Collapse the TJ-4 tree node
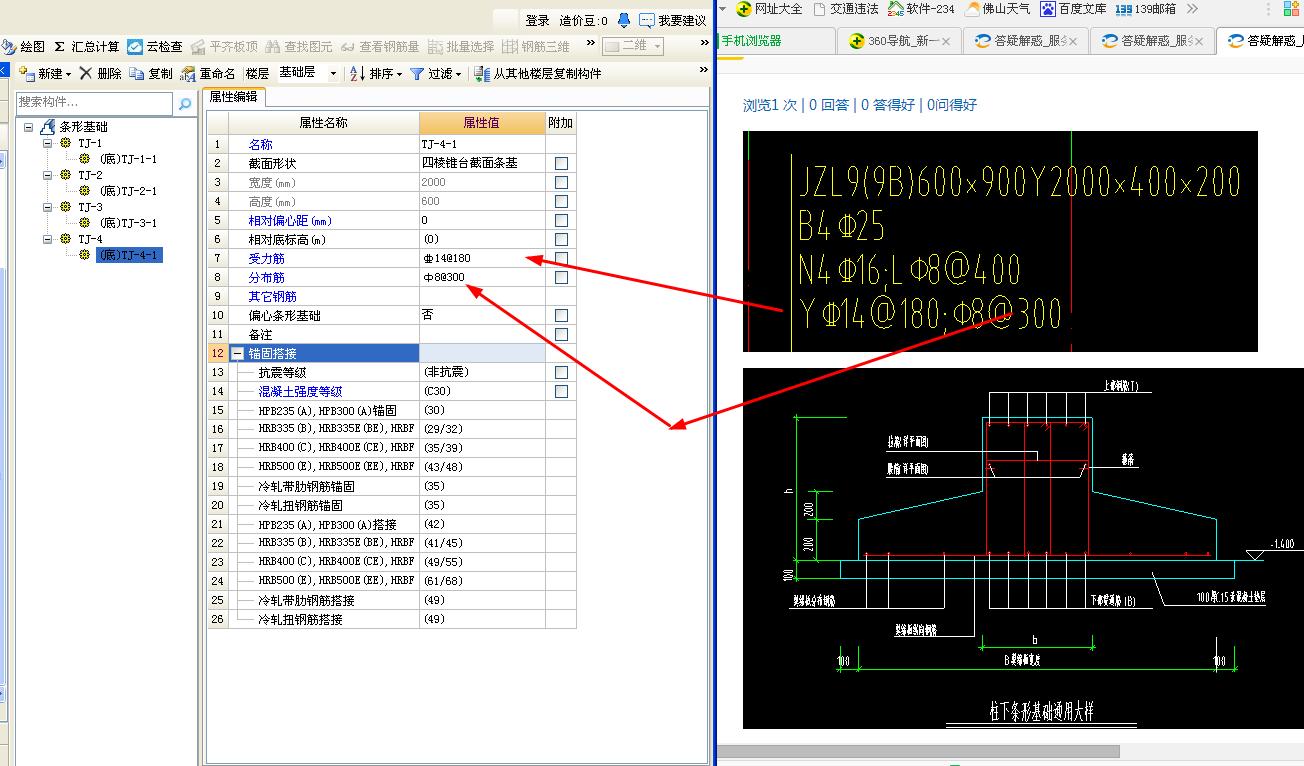 pos(47,240)
